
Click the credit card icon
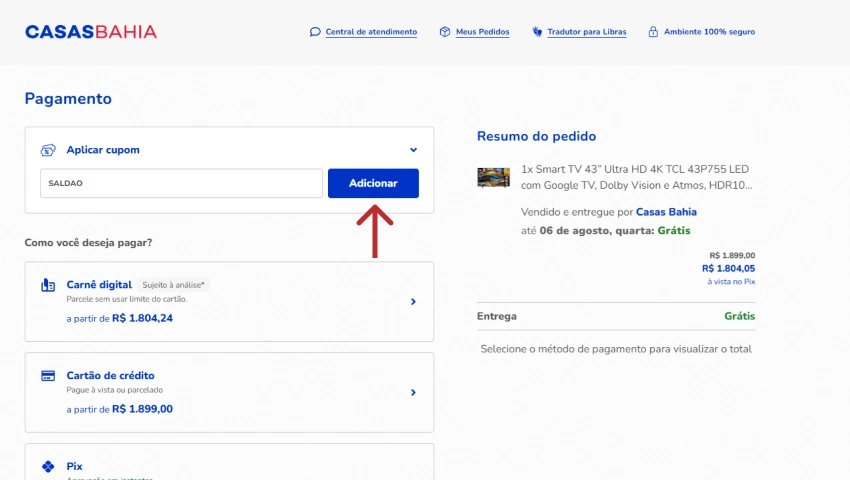click(x=48, y=376)
